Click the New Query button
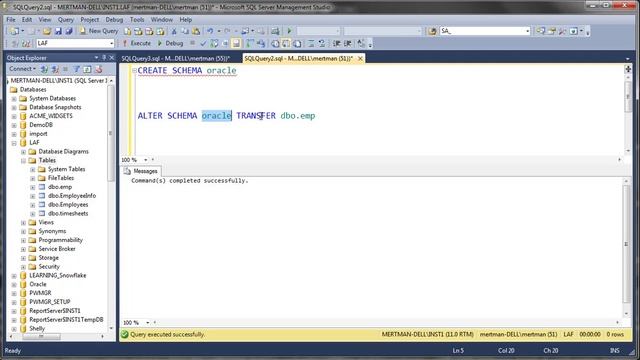This screenshot has height=360, width=640. tap(98, 31)
